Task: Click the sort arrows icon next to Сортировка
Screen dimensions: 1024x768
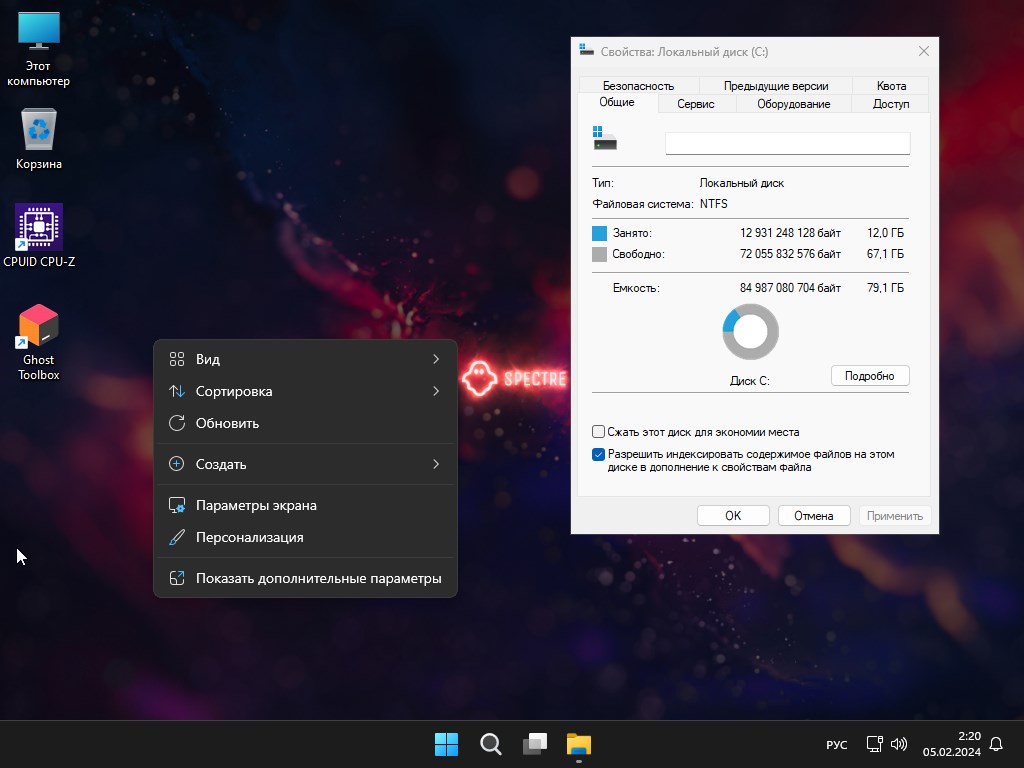Action: point(177,391)
